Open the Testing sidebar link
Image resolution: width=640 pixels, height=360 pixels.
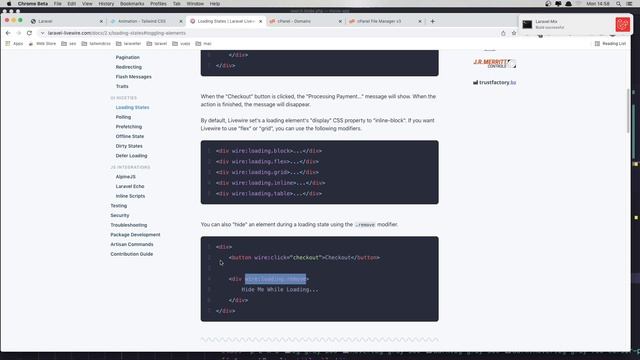tap(119, 206)
